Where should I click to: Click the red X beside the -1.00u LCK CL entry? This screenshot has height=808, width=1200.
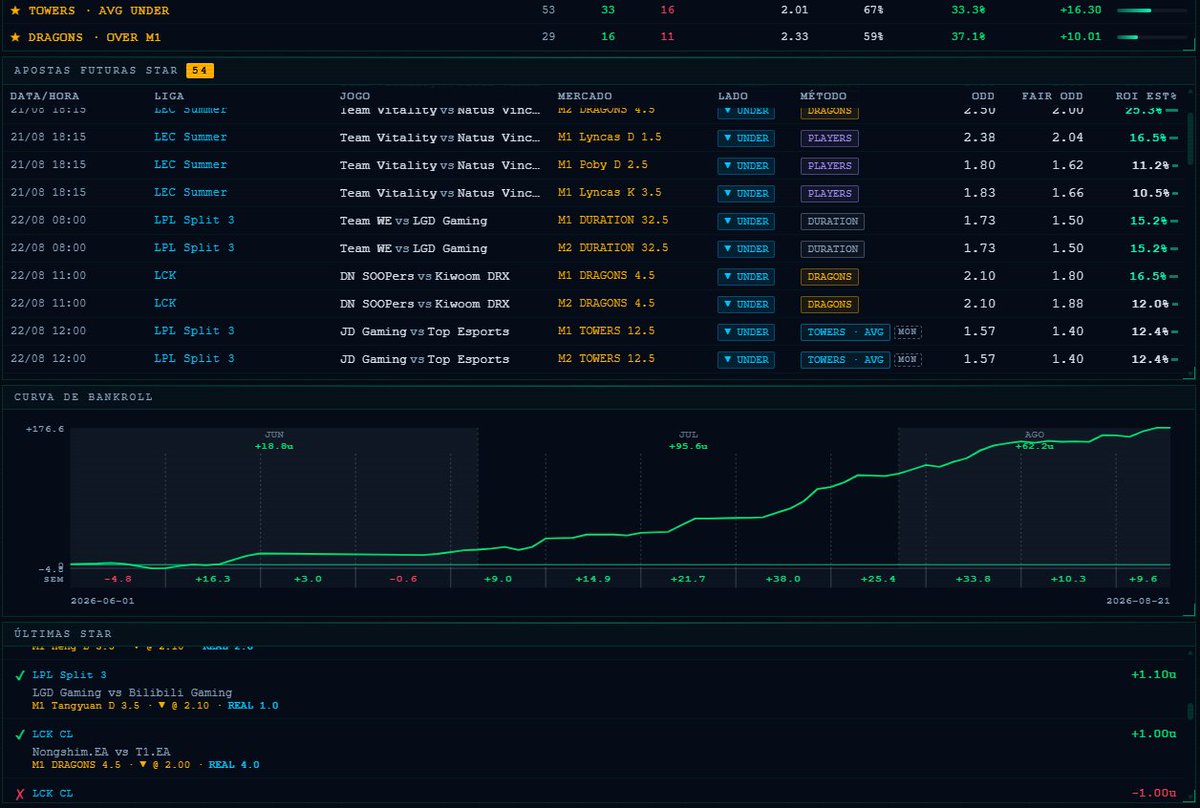pyautogui.click(x=20, y=794)
